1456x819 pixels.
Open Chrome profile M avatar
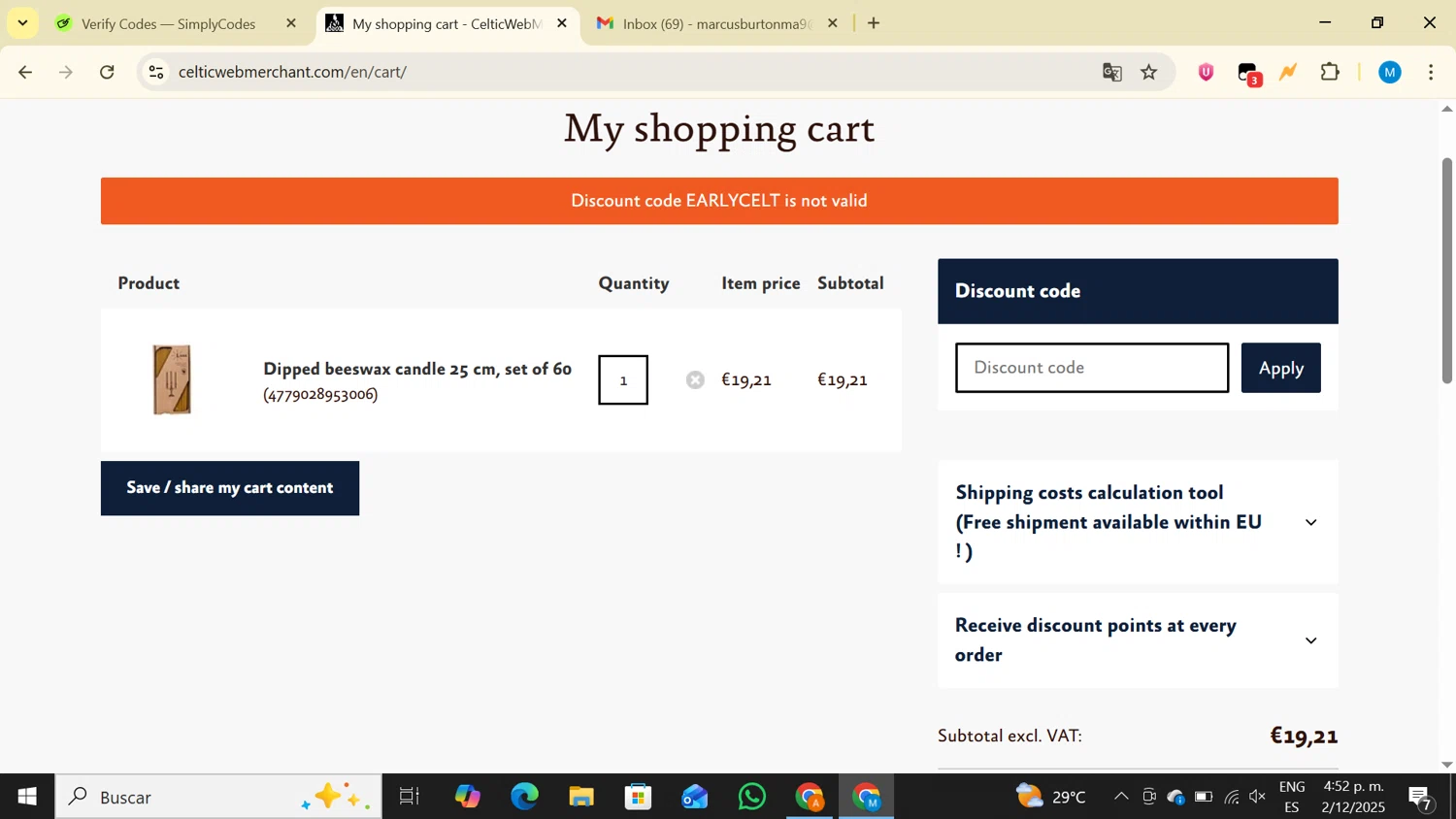pyautogui.click(x=1390, y=72)
